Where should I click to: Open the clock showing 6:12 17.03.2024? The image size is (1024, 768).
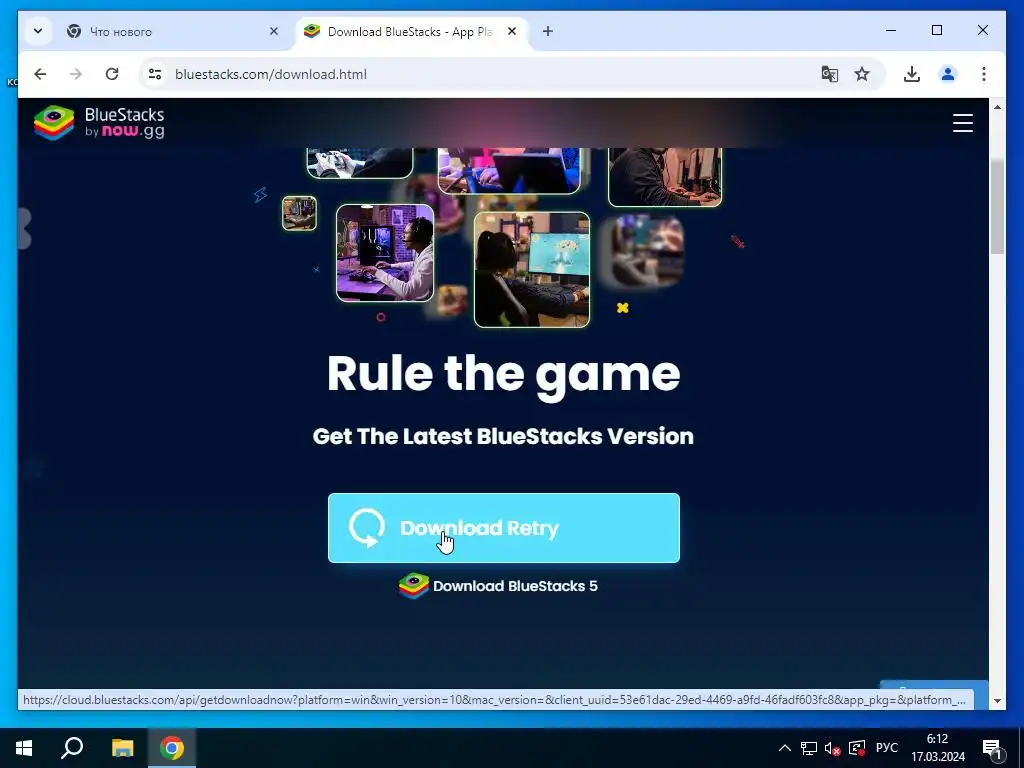click(938, 748)
